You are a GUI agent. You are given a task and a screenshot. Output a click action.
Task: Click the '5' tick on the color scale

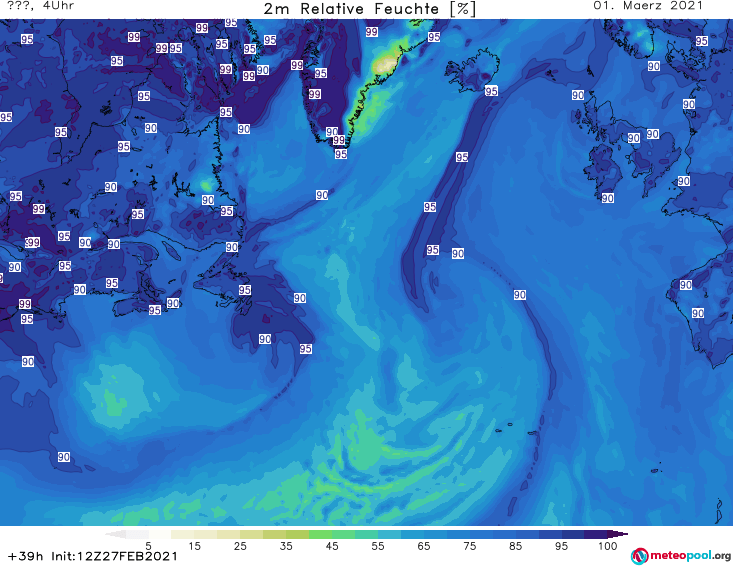[148, 546]
